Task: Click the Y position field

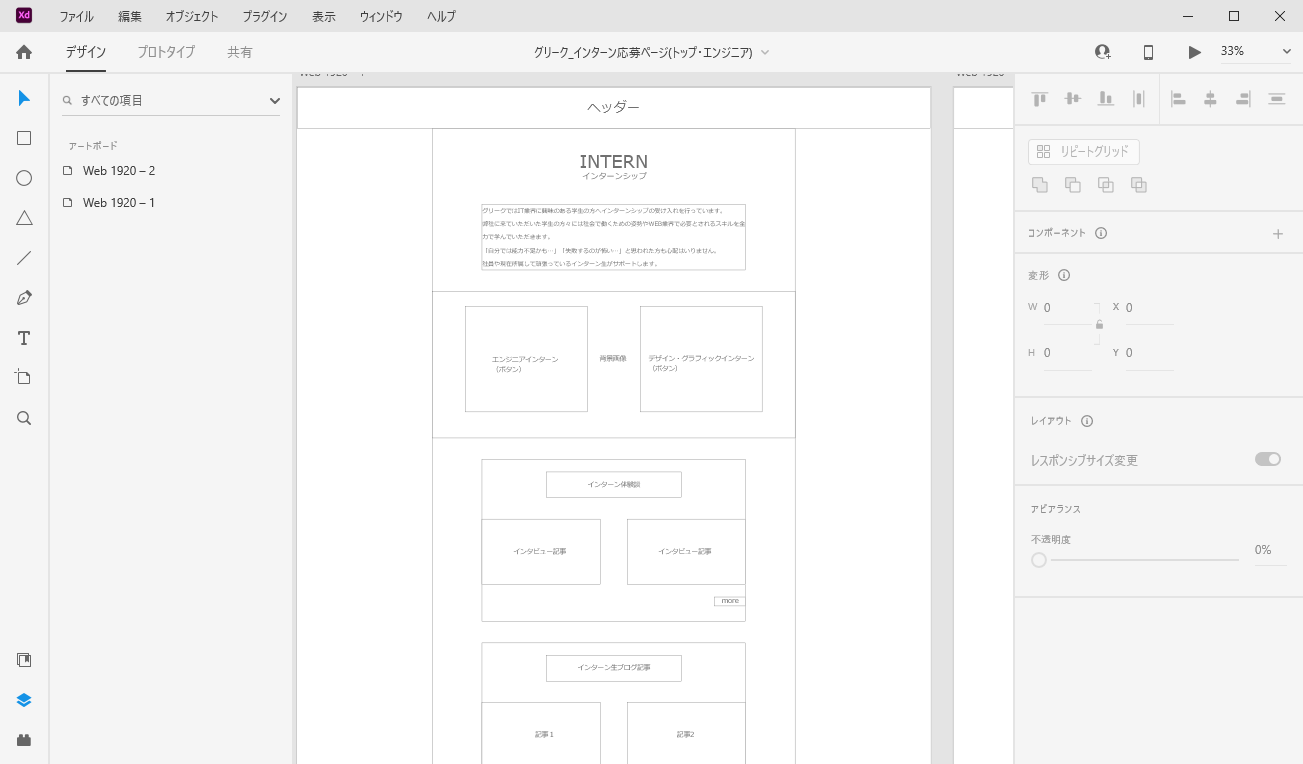Action: pos(1149,353)
